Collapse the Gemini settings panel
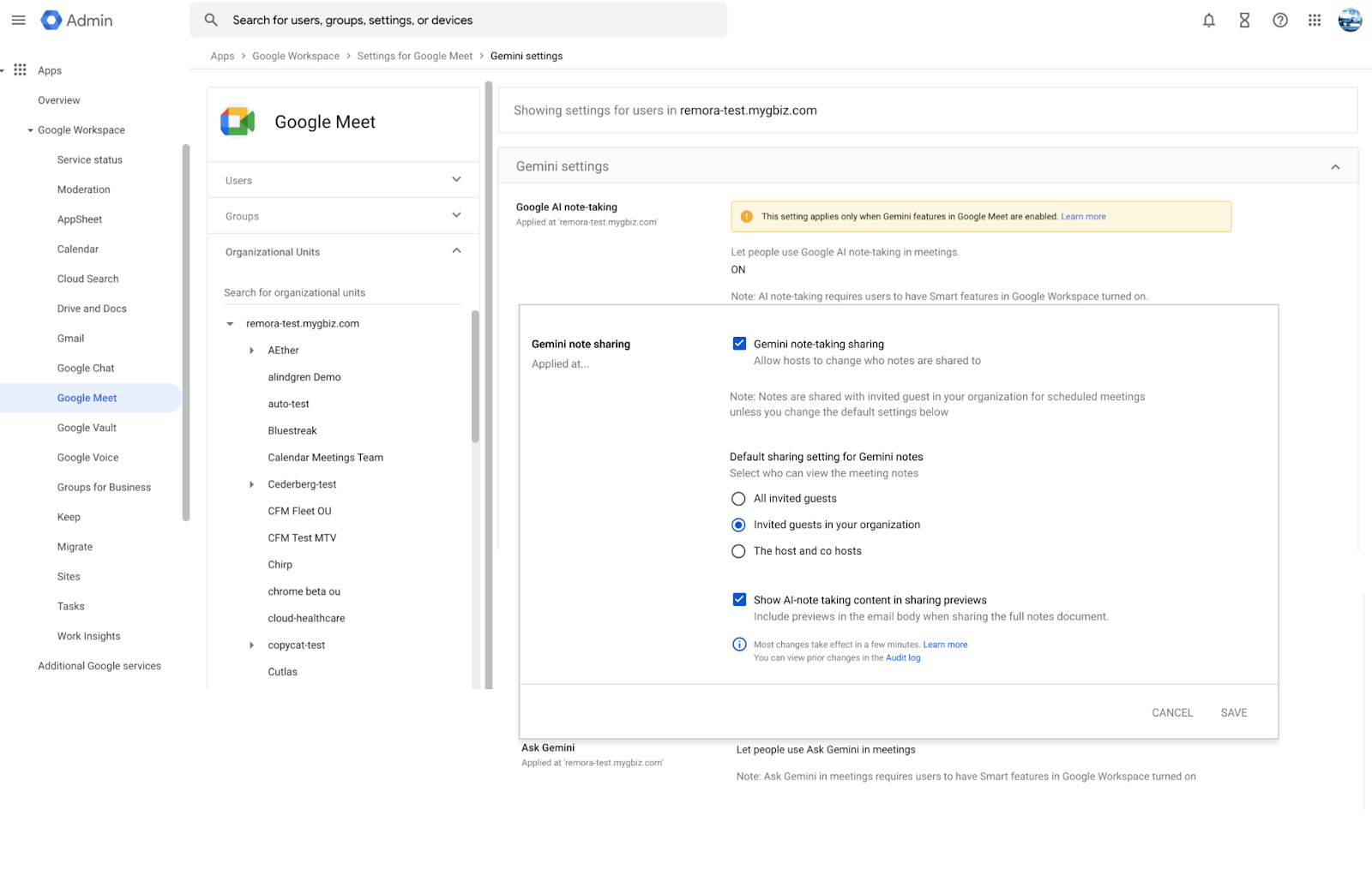The width and height of the screenshot is (1372, 876). pyautogui.click(x=1335, y=167)
